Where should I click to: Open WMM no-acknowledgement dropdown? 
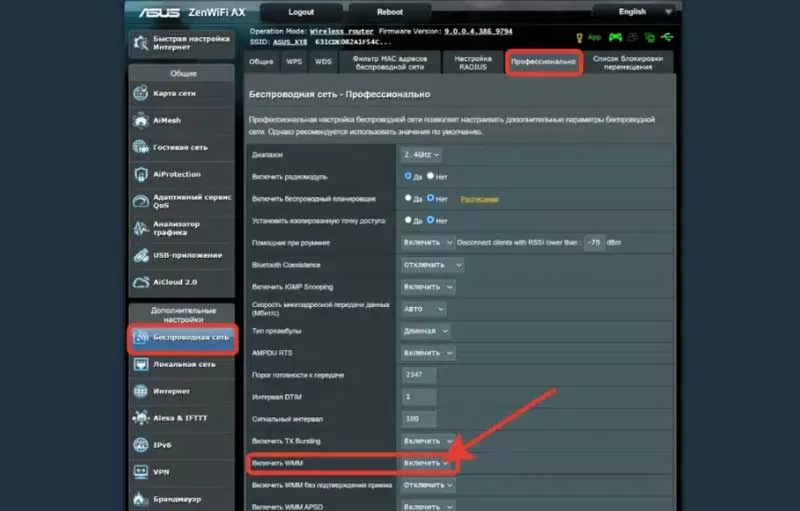pyautogui.click(x=428, y=485)
